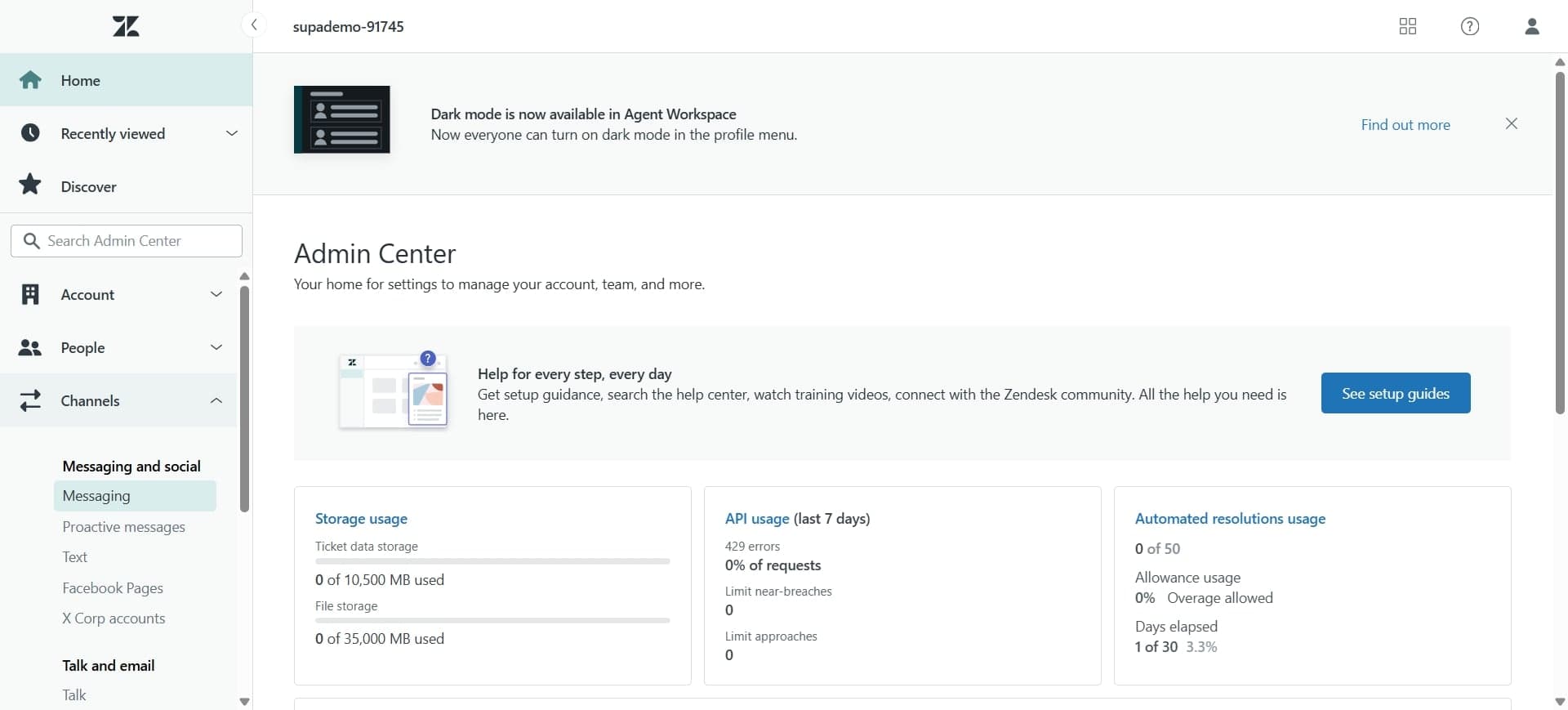The height and width of the screenshot is (710, 1568).
Task: Click the Zendesk logo icon
Action: [126, 26]
